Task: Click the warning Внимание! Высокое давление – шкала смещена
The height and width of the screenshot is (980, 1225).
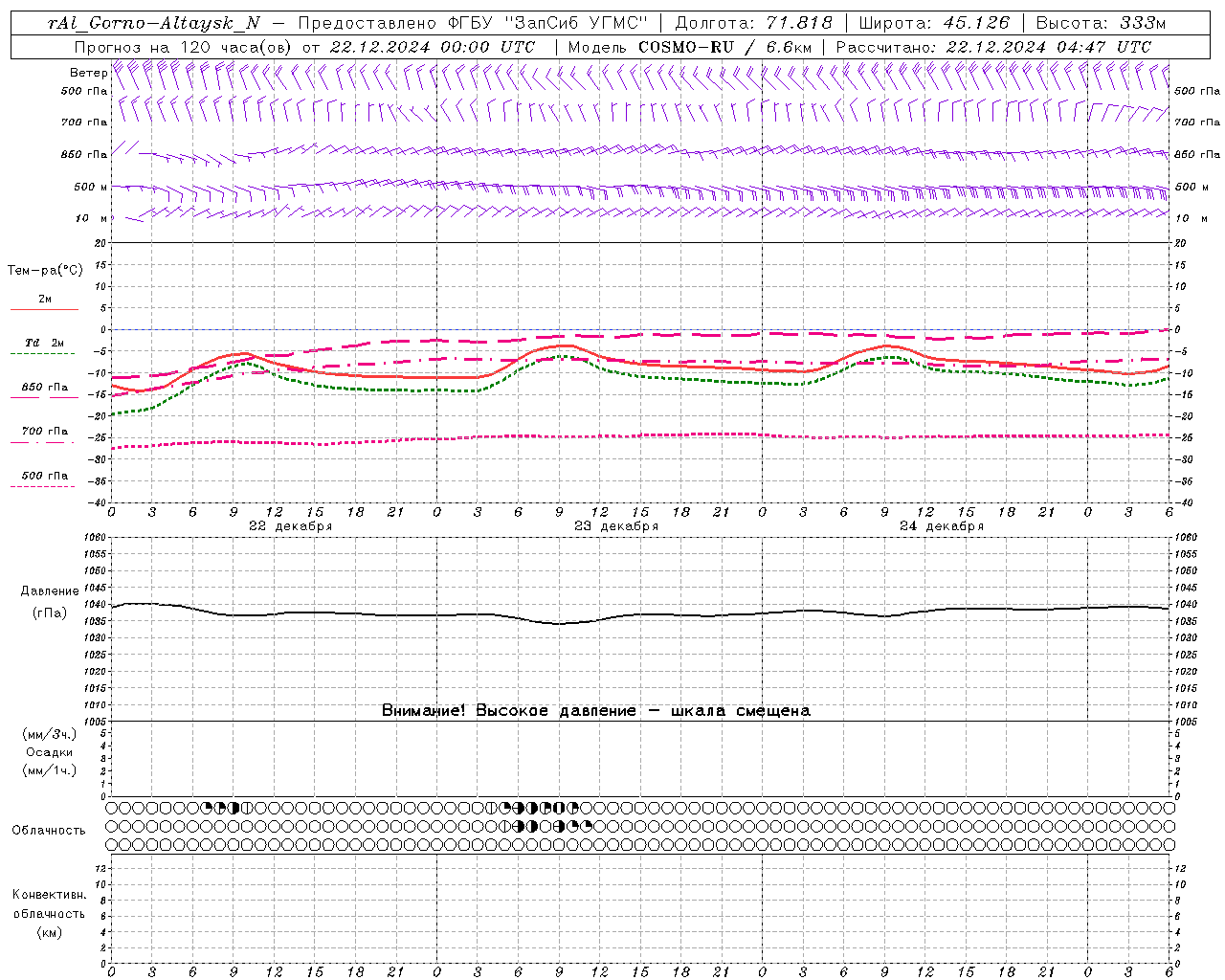Action: pos(595,710)
